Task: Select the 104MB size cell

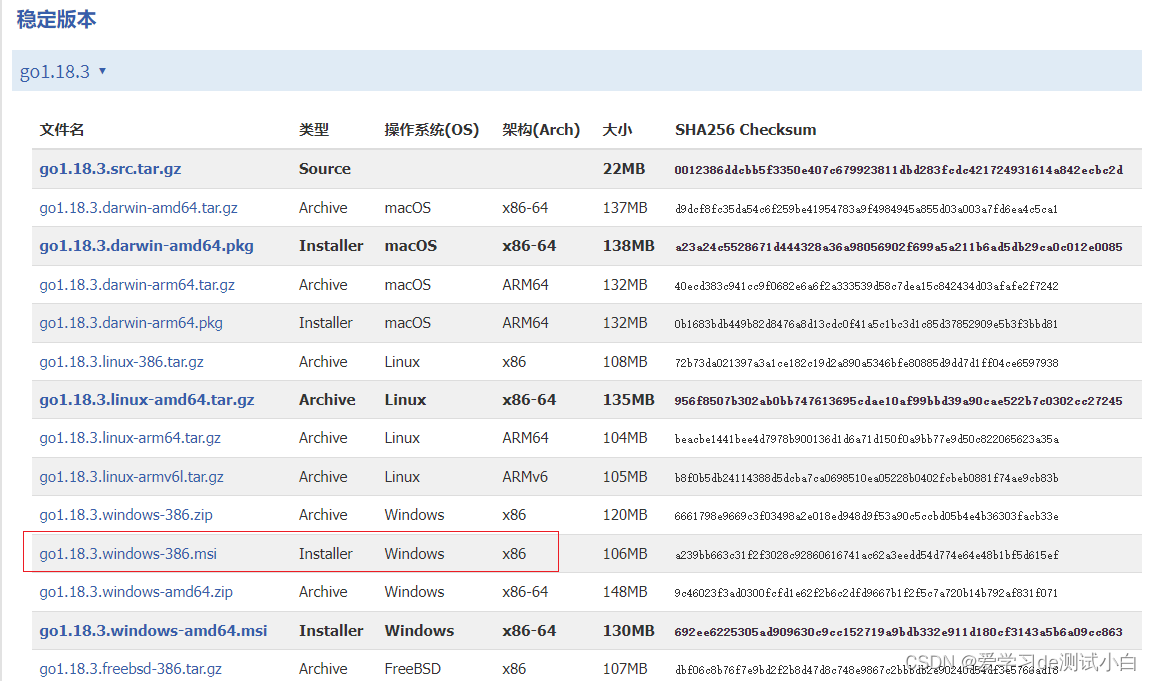Action: pyautogui.click(x=625, y=438)
